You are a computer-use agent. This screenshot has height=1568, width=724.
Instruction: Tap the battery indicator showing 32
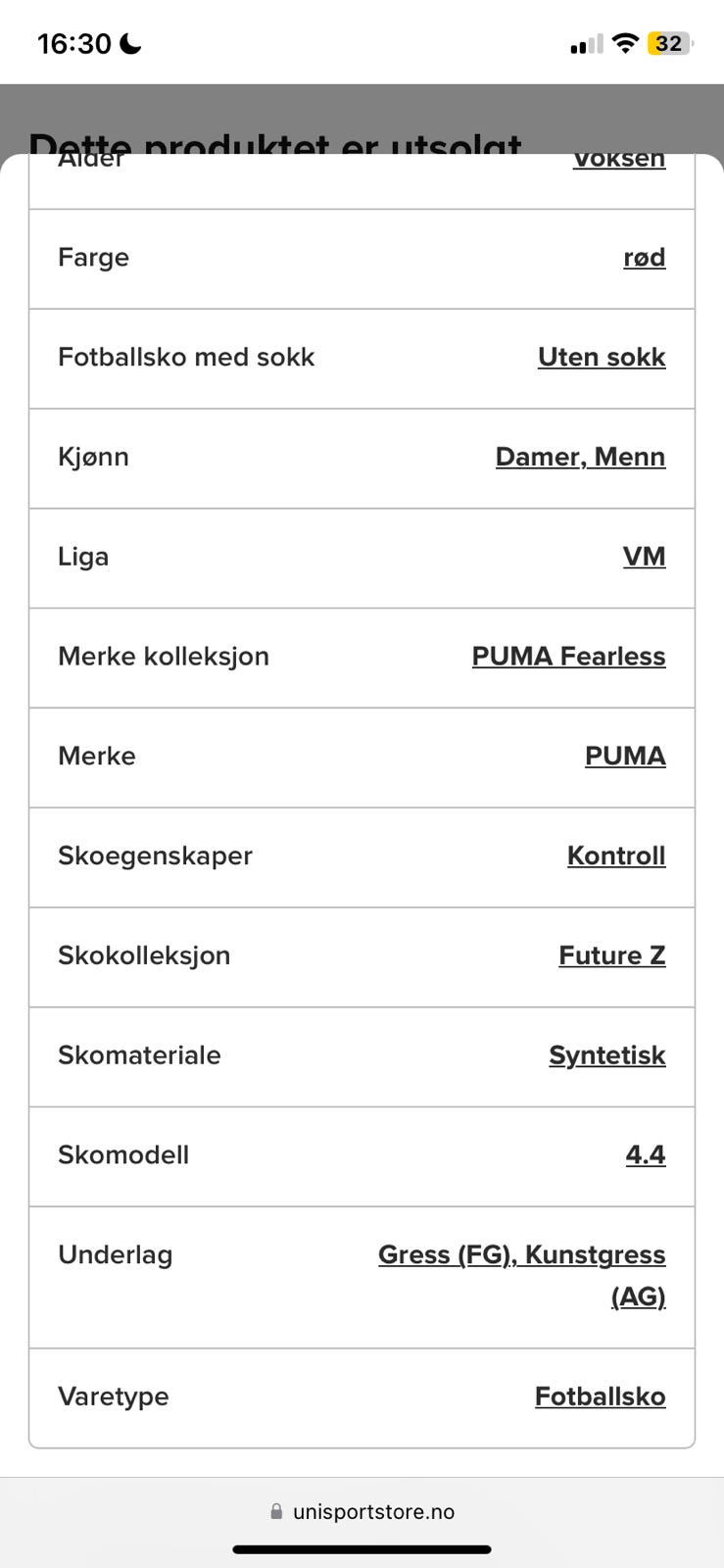click(669, 43)
